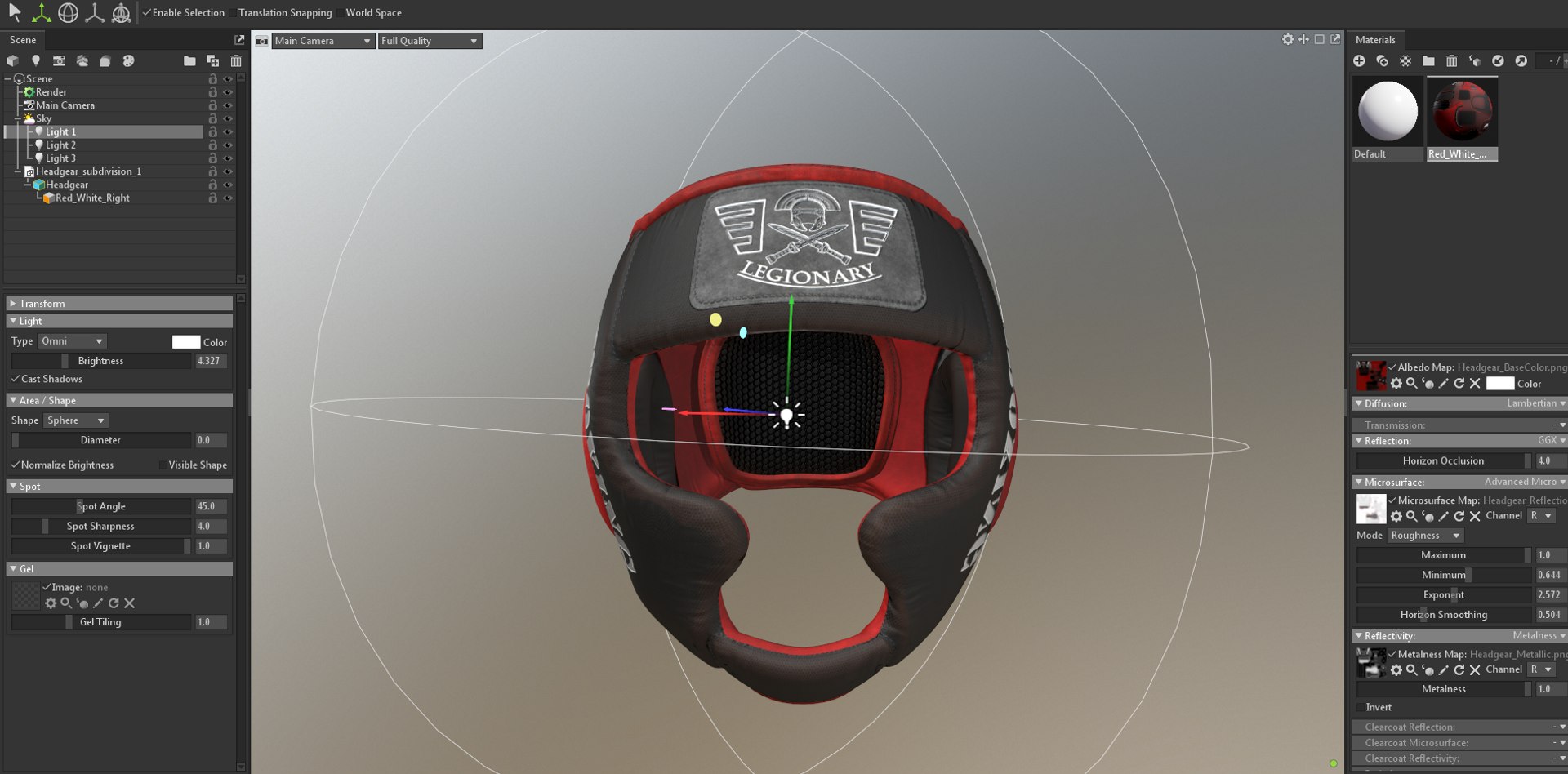Duplicate the selected material
Screen dimensions: 1568x774
tap(1382, 60)
